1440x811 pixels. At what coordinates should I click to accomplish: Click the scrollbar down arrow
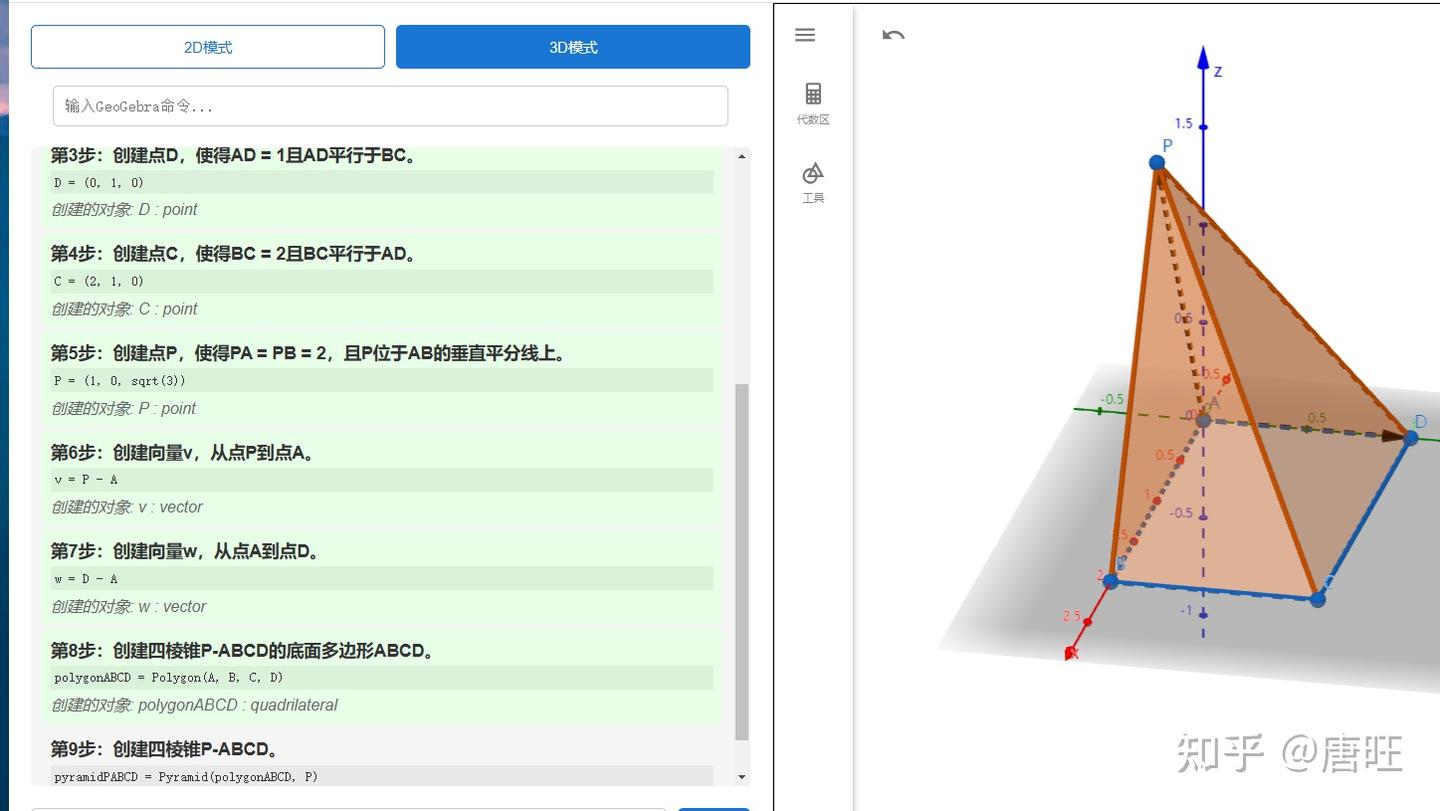click(x=741, y=777)
